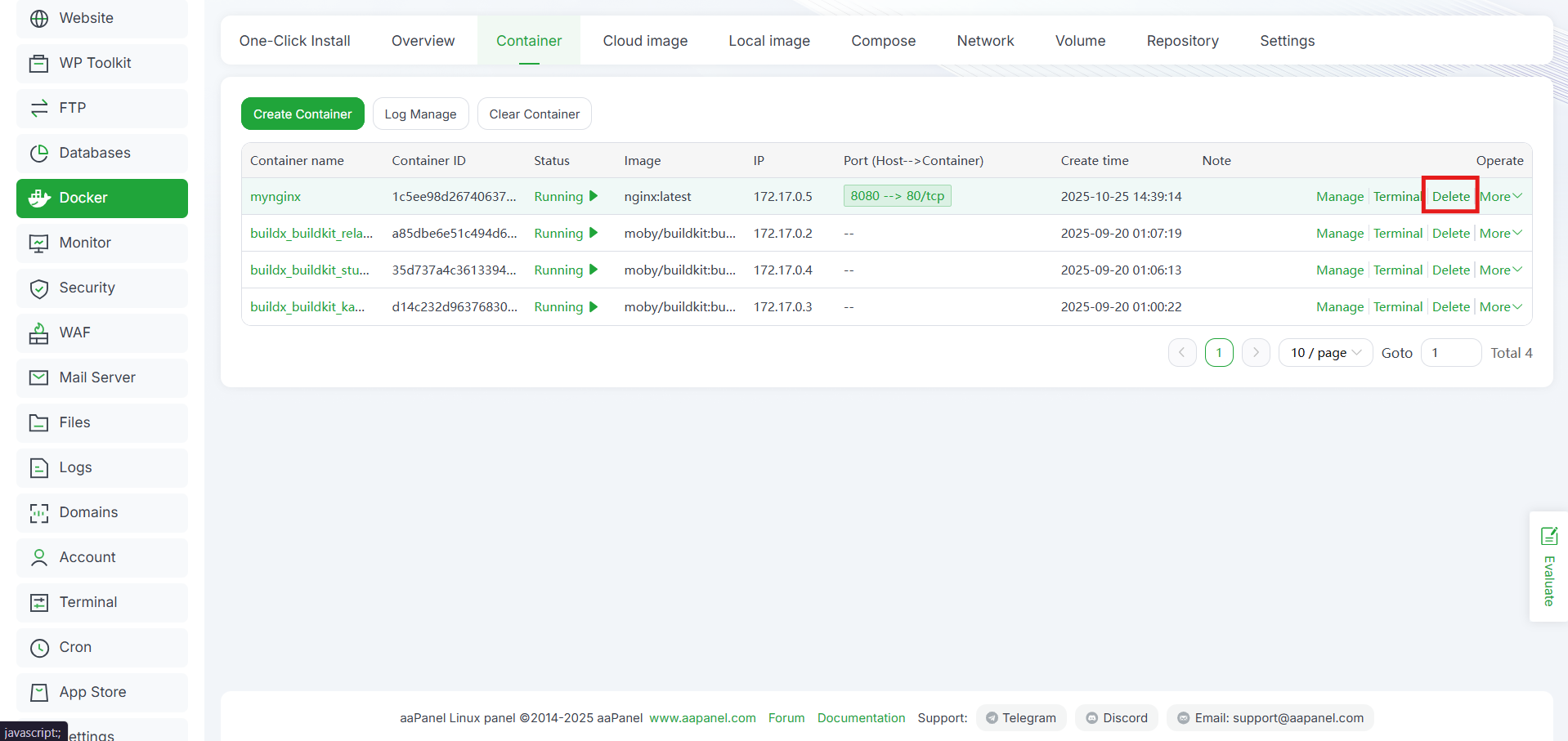Toggle buildx_buildkit_stu running status icon

click(594, 270)
